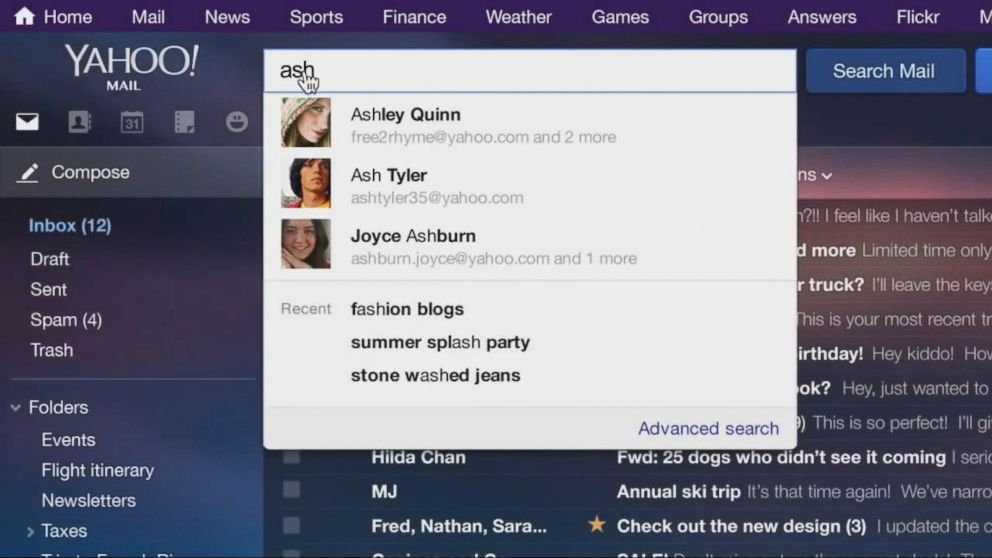Open the Inbox (12) folder
Screen dimensions: 992x558
coord(70,226)
